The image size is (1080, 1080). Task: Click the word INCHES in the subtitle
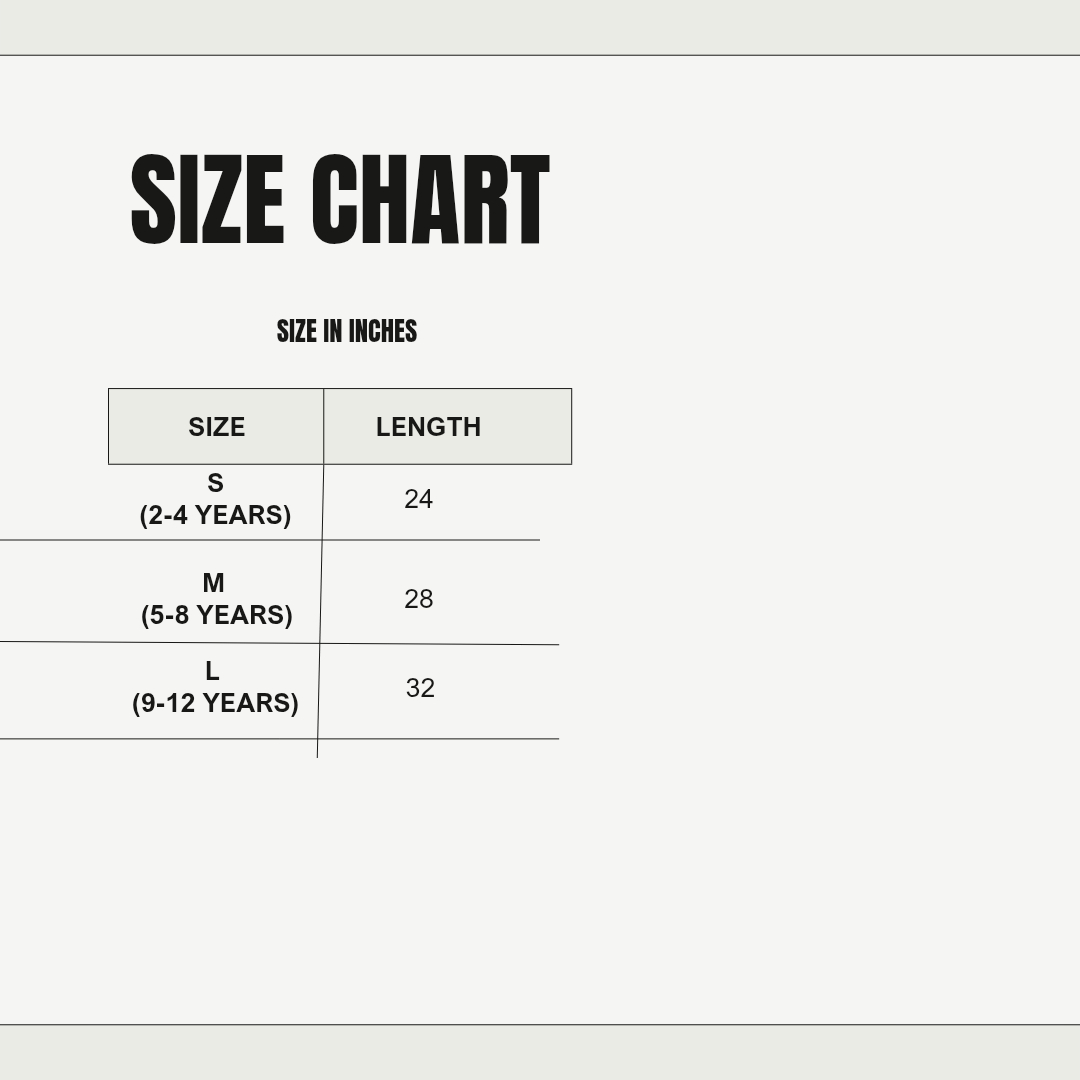(x=382, y=331)
